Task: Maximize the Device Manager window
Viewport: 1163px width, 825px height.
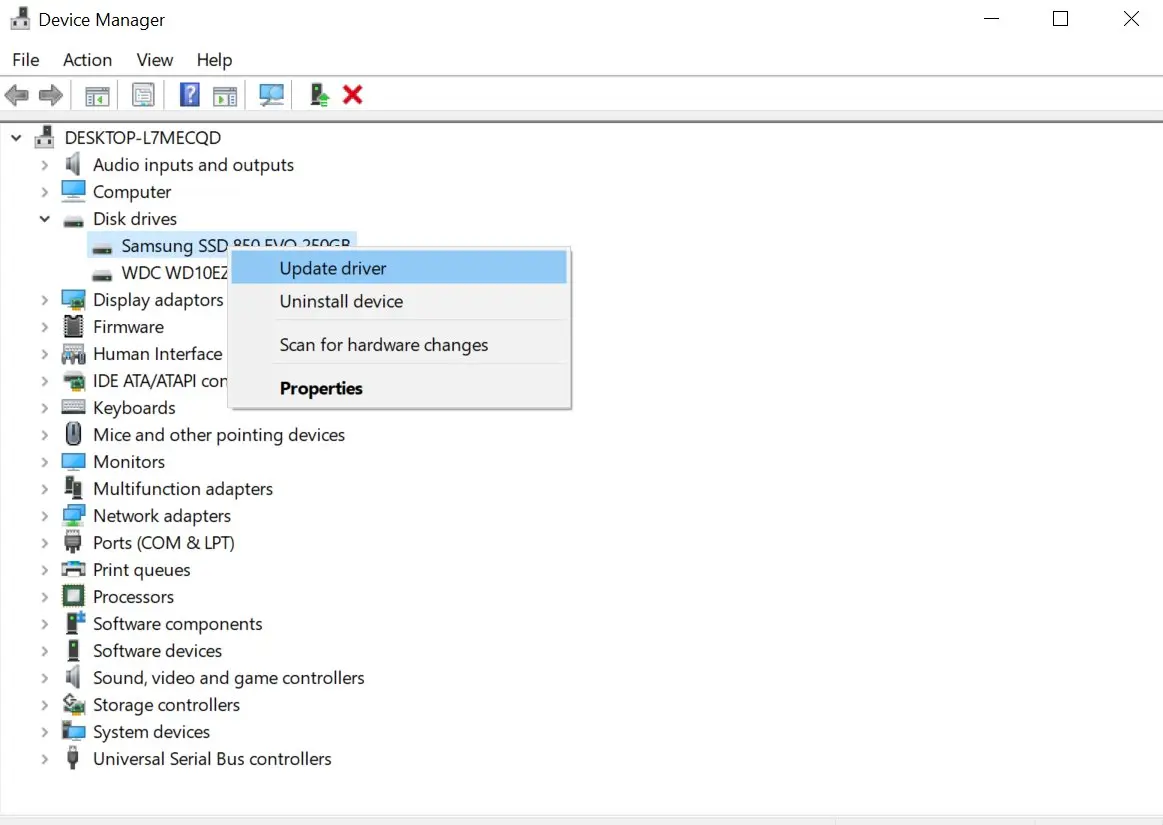Action: tap(1061, 19)
